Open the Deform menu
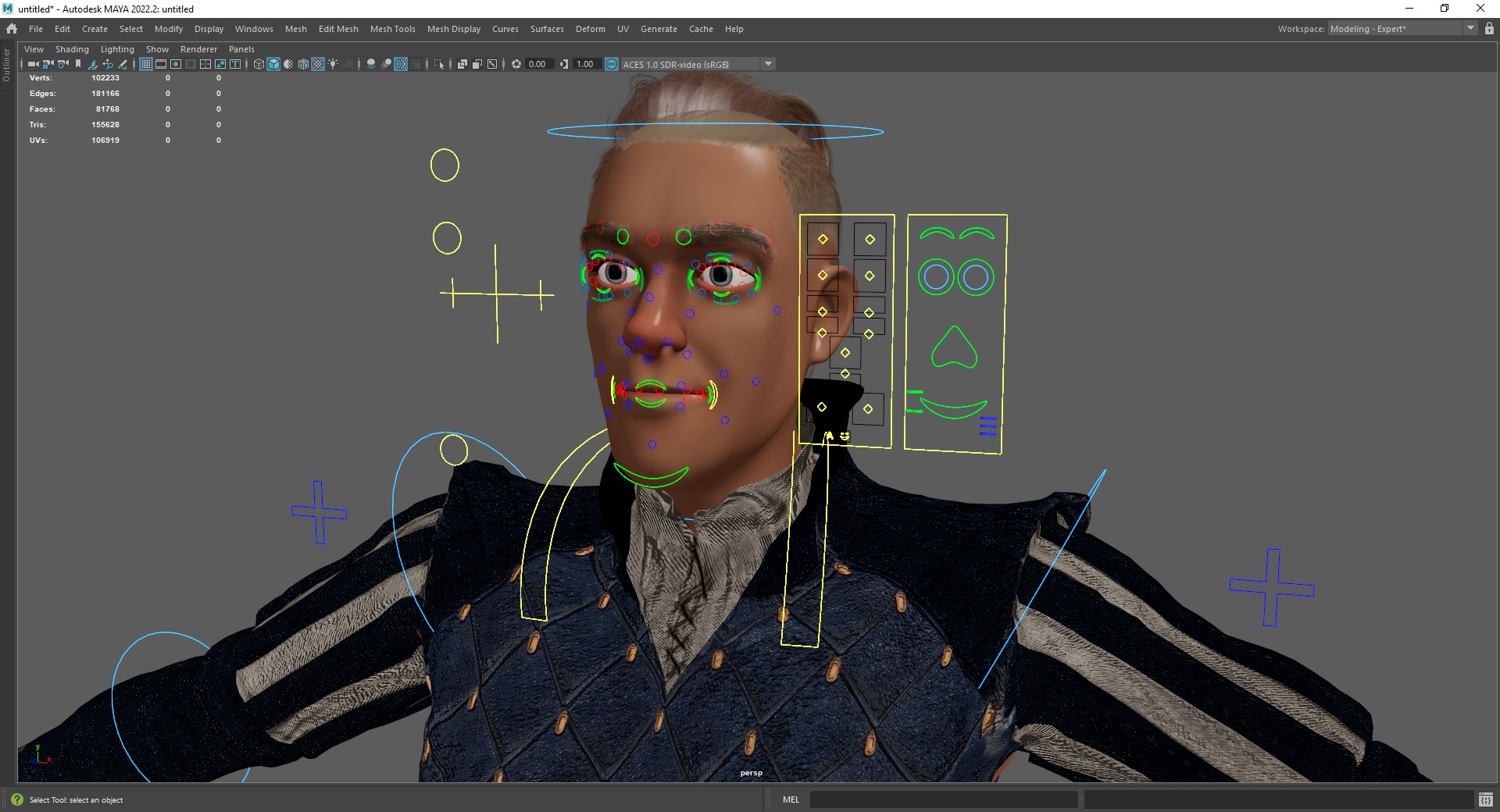Viewport: 1500px width, 812px height. 591,29
